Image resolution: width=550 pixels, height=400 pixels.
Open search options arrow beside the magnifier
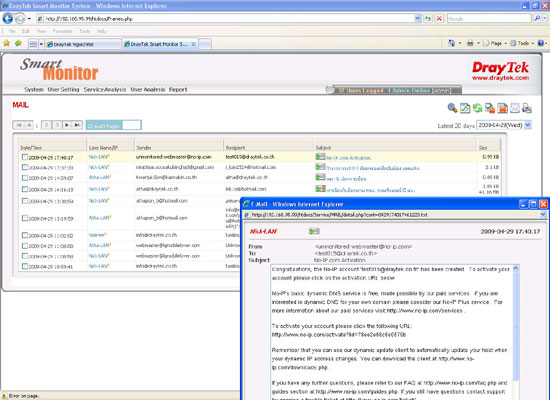(544, 19)
